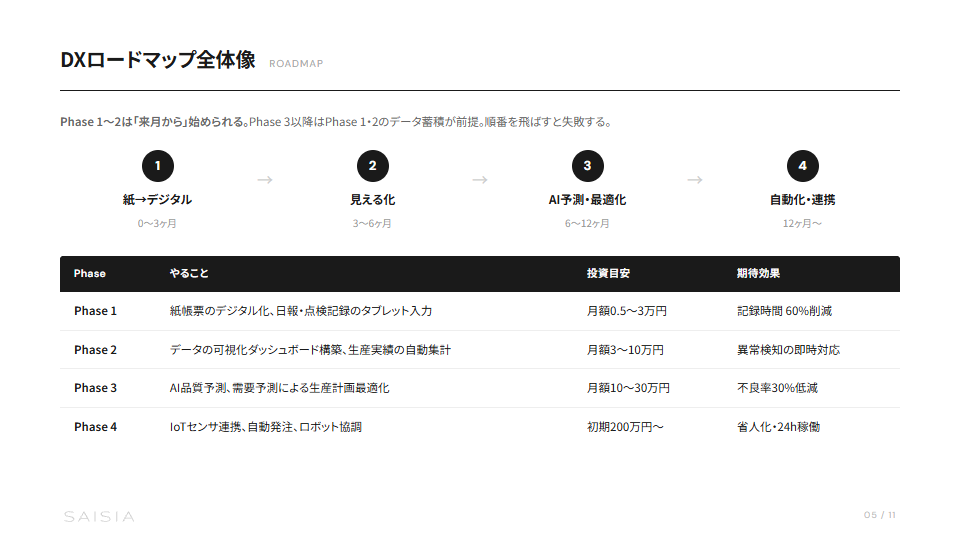Click the データの可視化ダッシュボード構築 task cell
The image size is (960, 540).
[310, 350]
